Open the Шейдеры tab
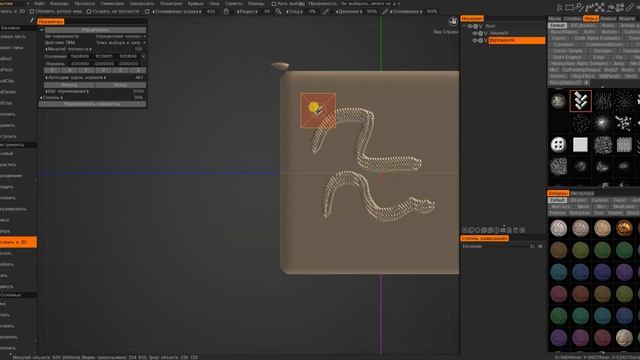 [x=558, y=193]
